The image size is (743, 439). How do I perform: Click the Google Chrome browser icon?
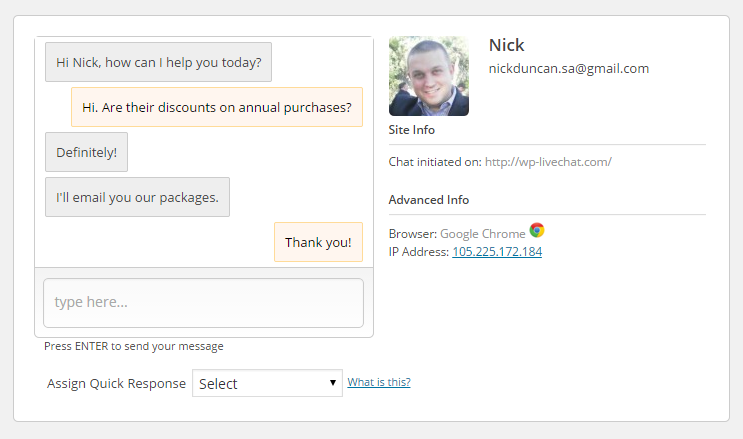pos(537,231)
